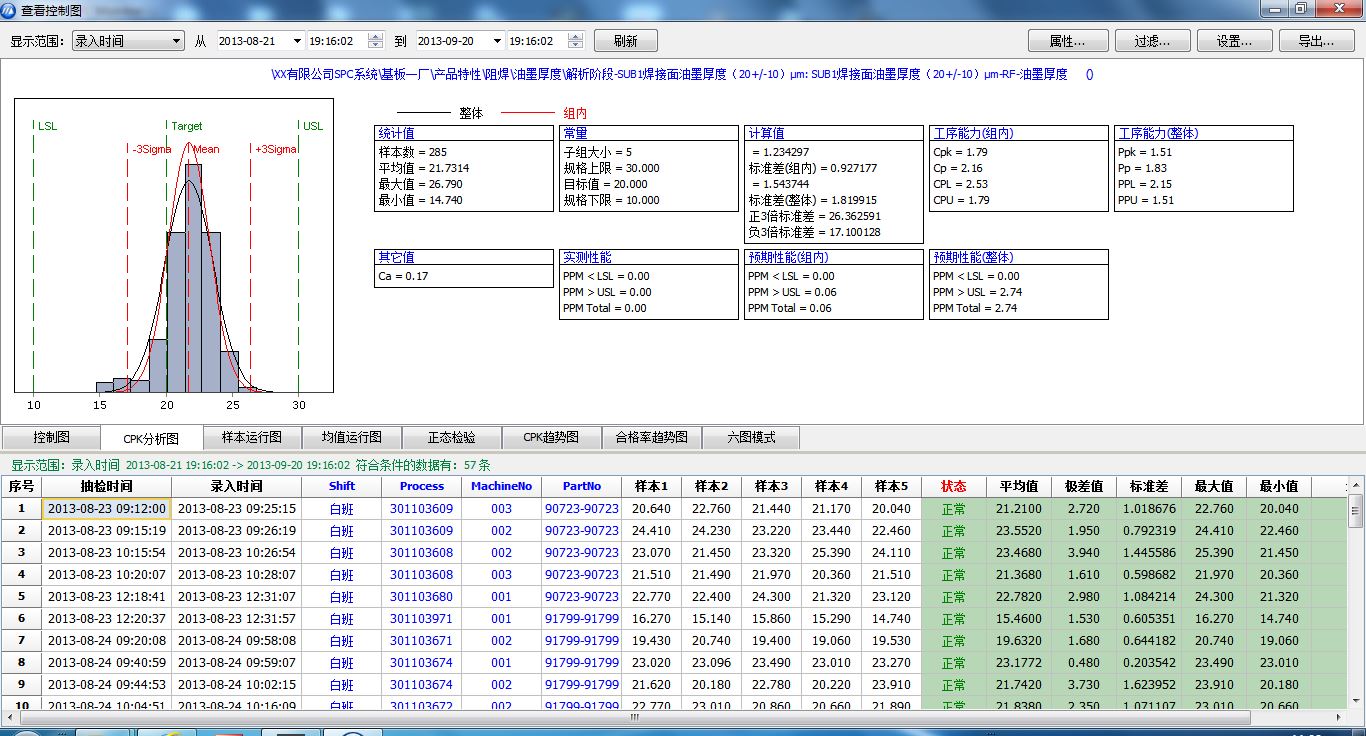Switch to the 合格率趋势图 tab
1366x736 pixels.
[652, 437]
